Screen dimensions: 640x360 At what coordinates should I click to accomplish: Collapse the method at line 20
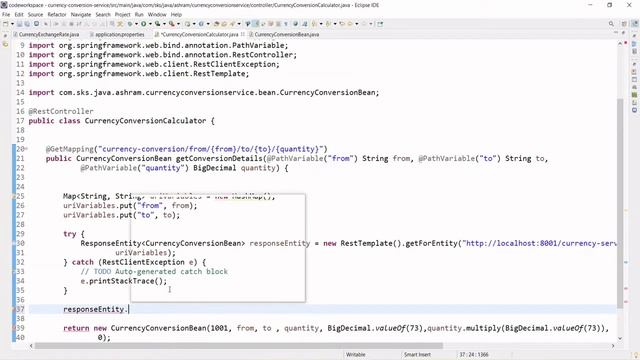tap(27, 149)
